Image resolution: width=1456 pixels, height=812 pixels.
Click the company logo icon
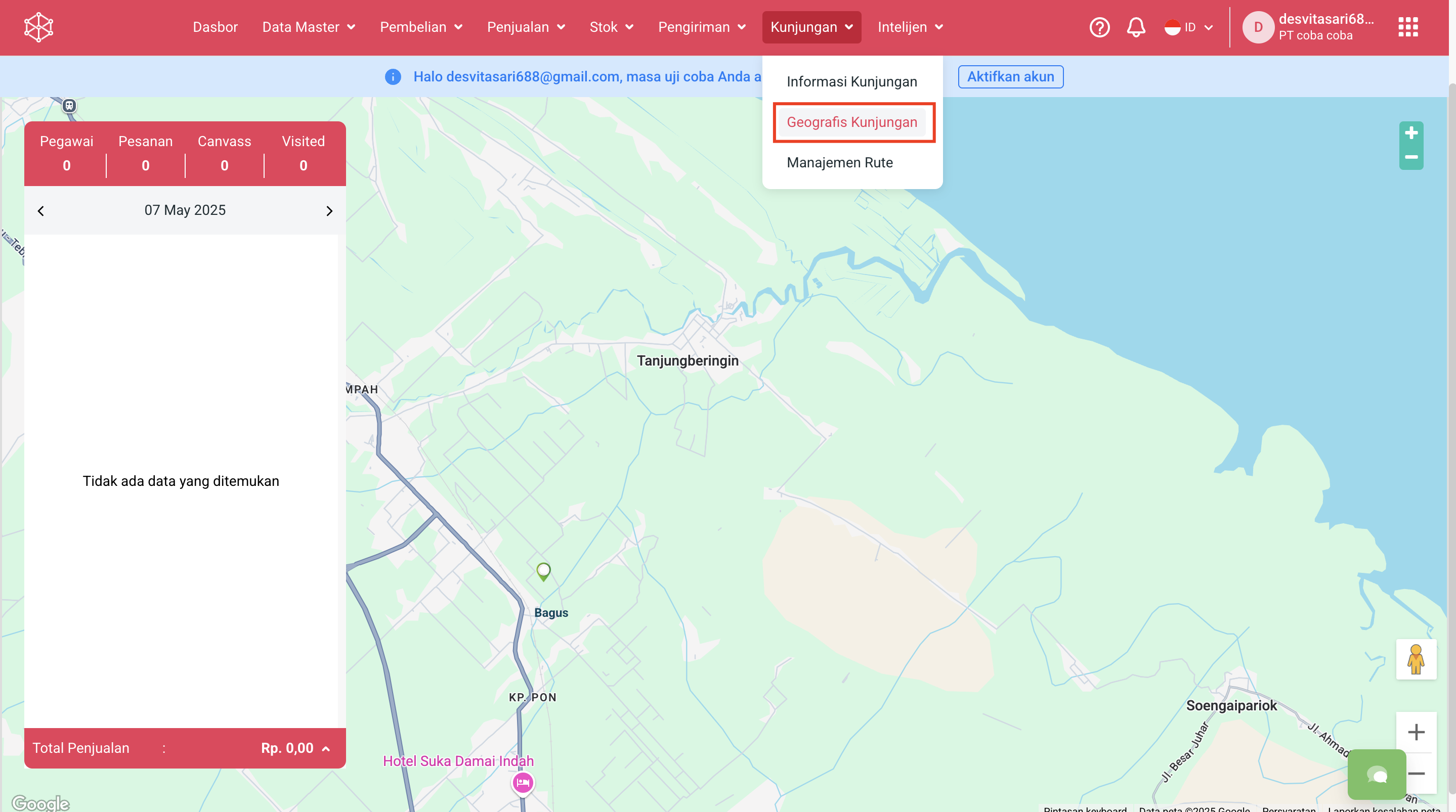click(38, 27)
